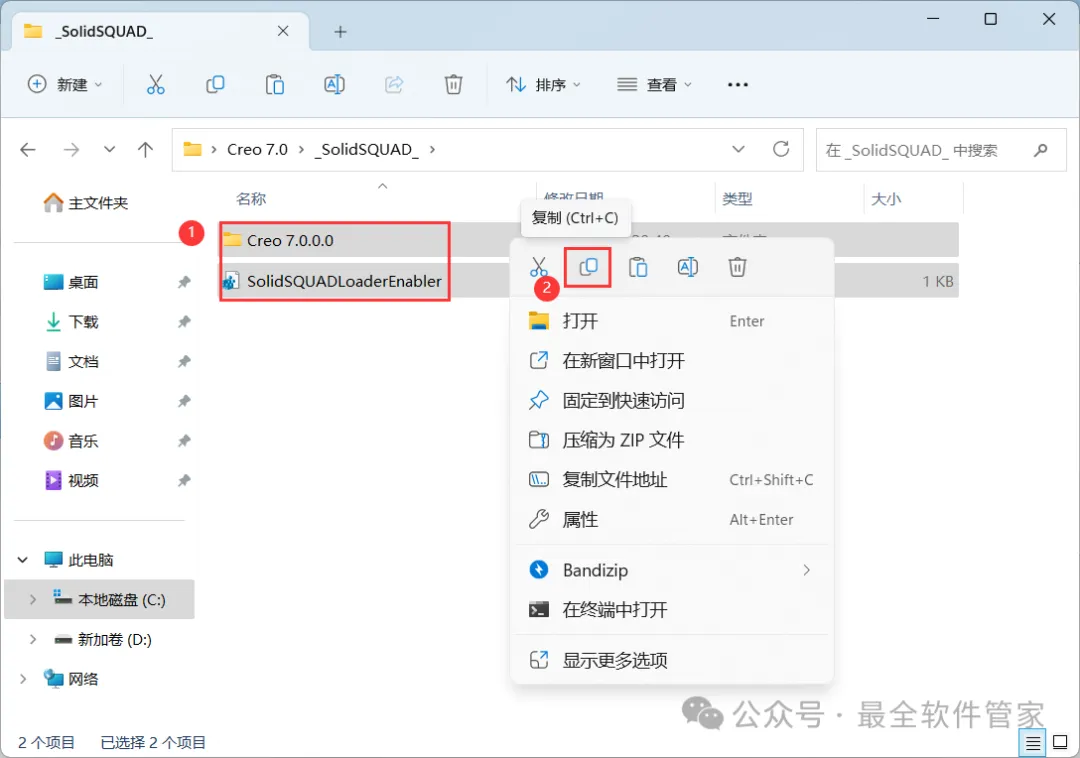This screenshot has width=1080, height=758.
Task: Open the 查看 (View) dropdown
Action: (654, 85)
